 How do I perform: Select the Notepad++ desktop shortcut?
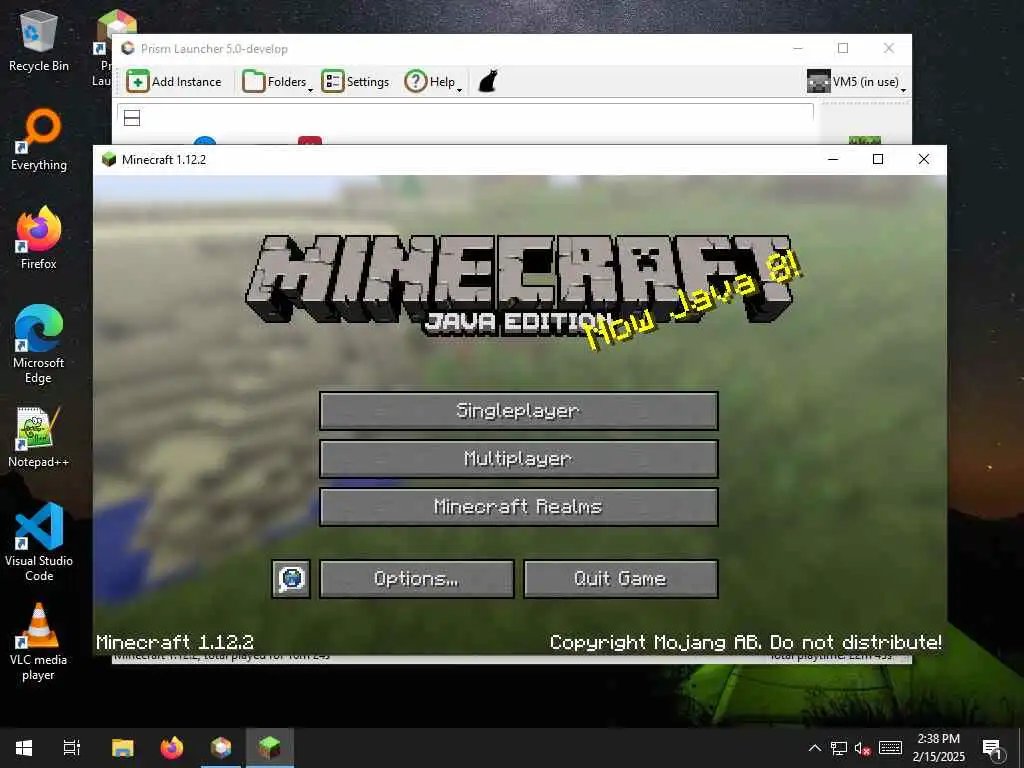39,438
